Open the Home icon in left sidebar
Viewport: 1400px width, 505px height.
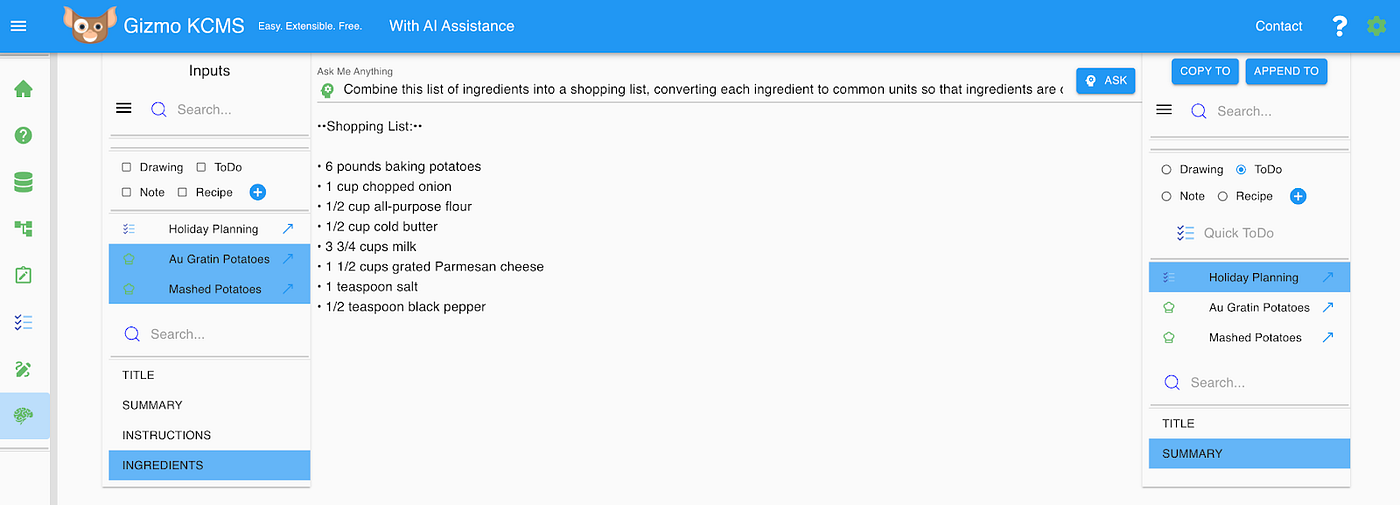tap(24, 89)
